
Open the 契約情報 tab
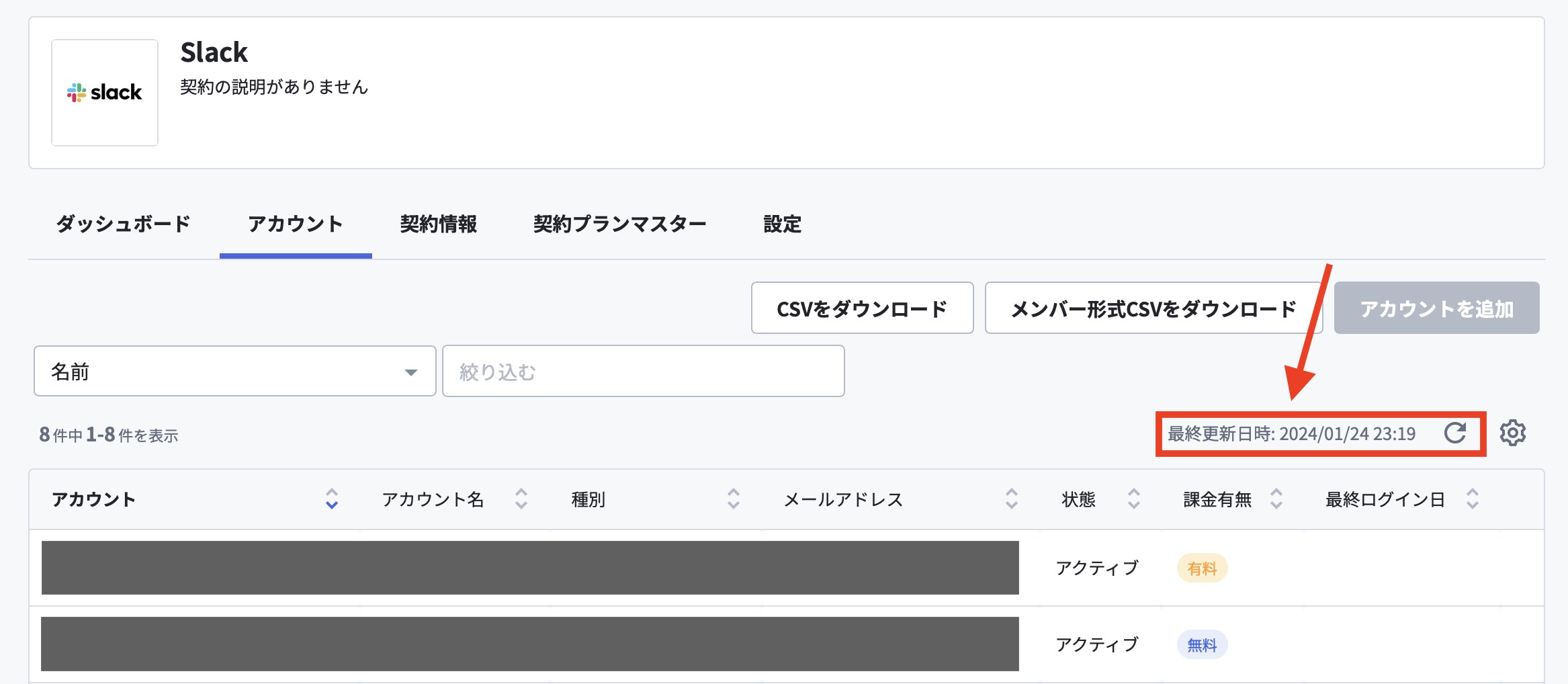tap(439, 224)
